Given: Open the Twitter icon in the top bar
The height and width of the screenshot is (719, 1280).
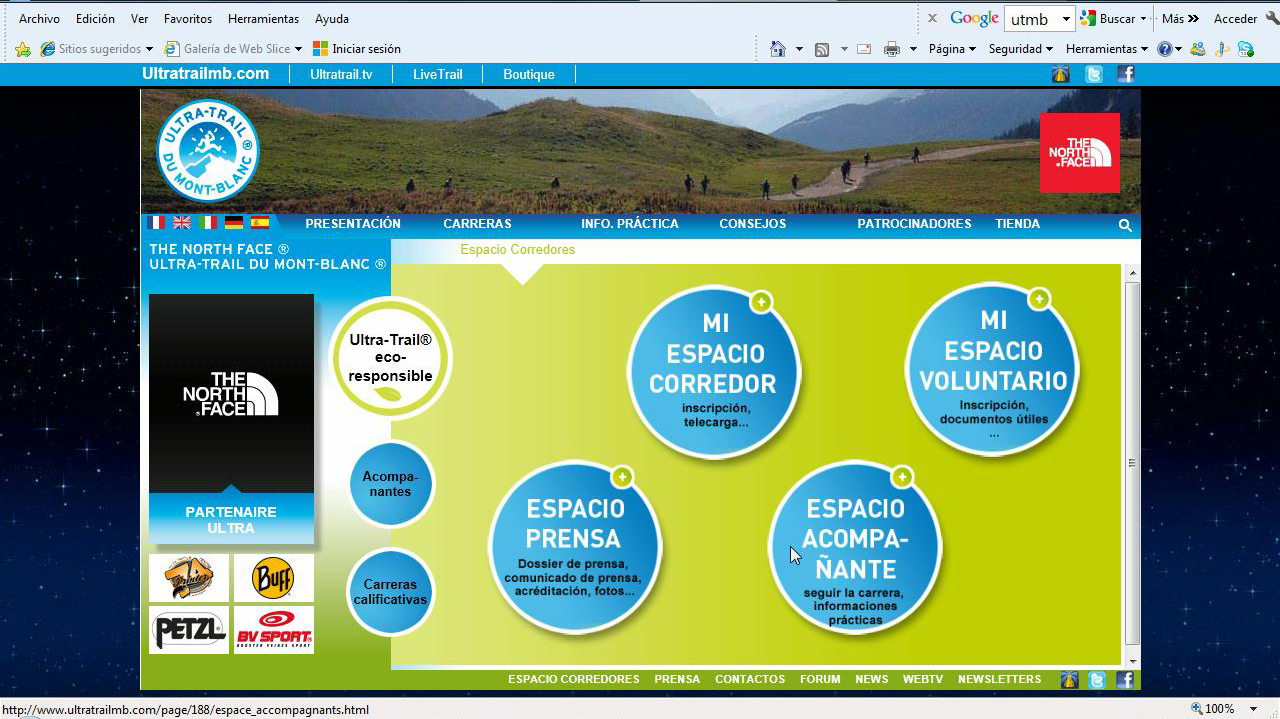Looking at the screenshot, I should pyautogui.click(x=1094, y=74).
